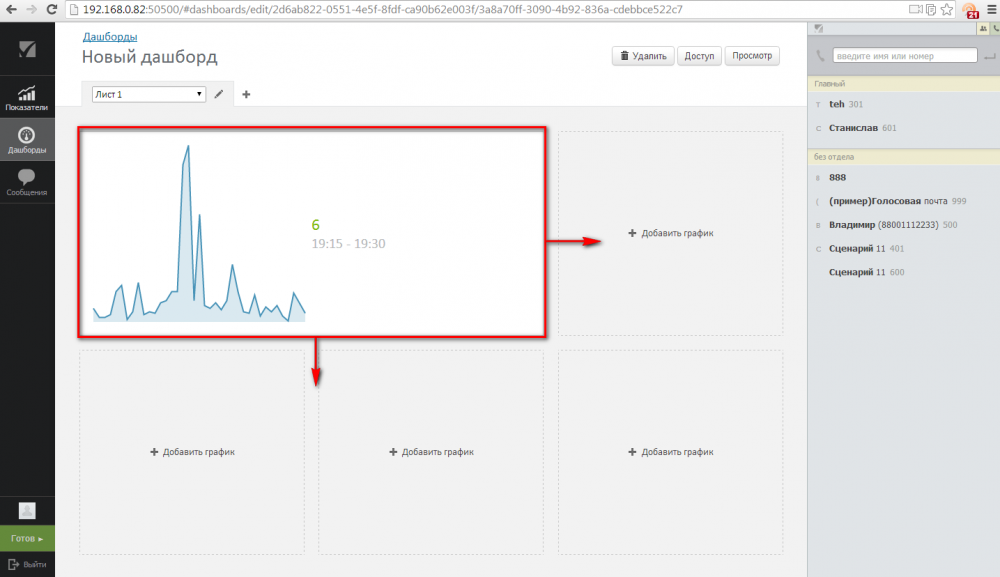
Task: Click the app logo at top left
Action: [27, 50]
